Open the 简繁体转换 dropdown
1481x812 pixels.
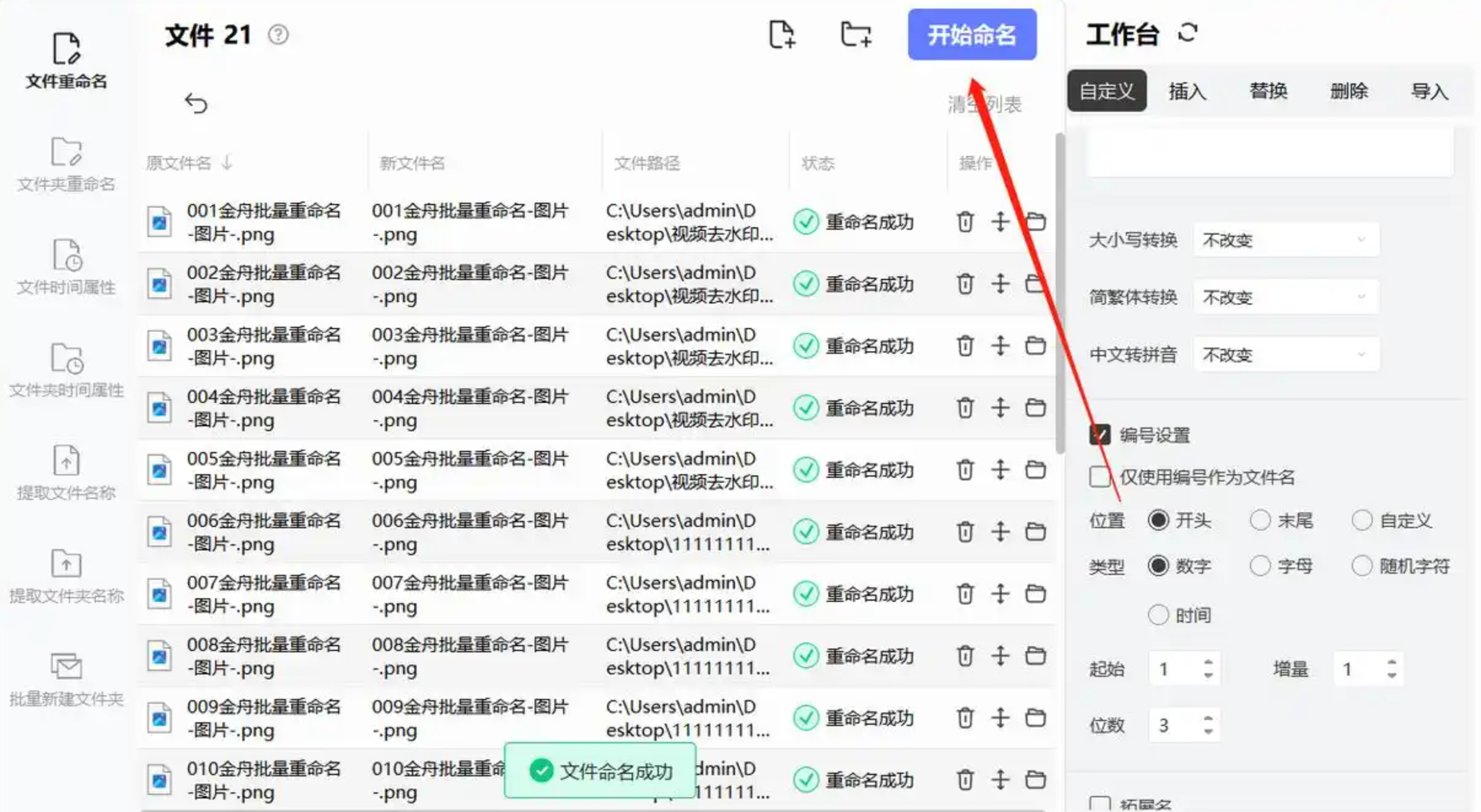click(x=1286, y=297)
